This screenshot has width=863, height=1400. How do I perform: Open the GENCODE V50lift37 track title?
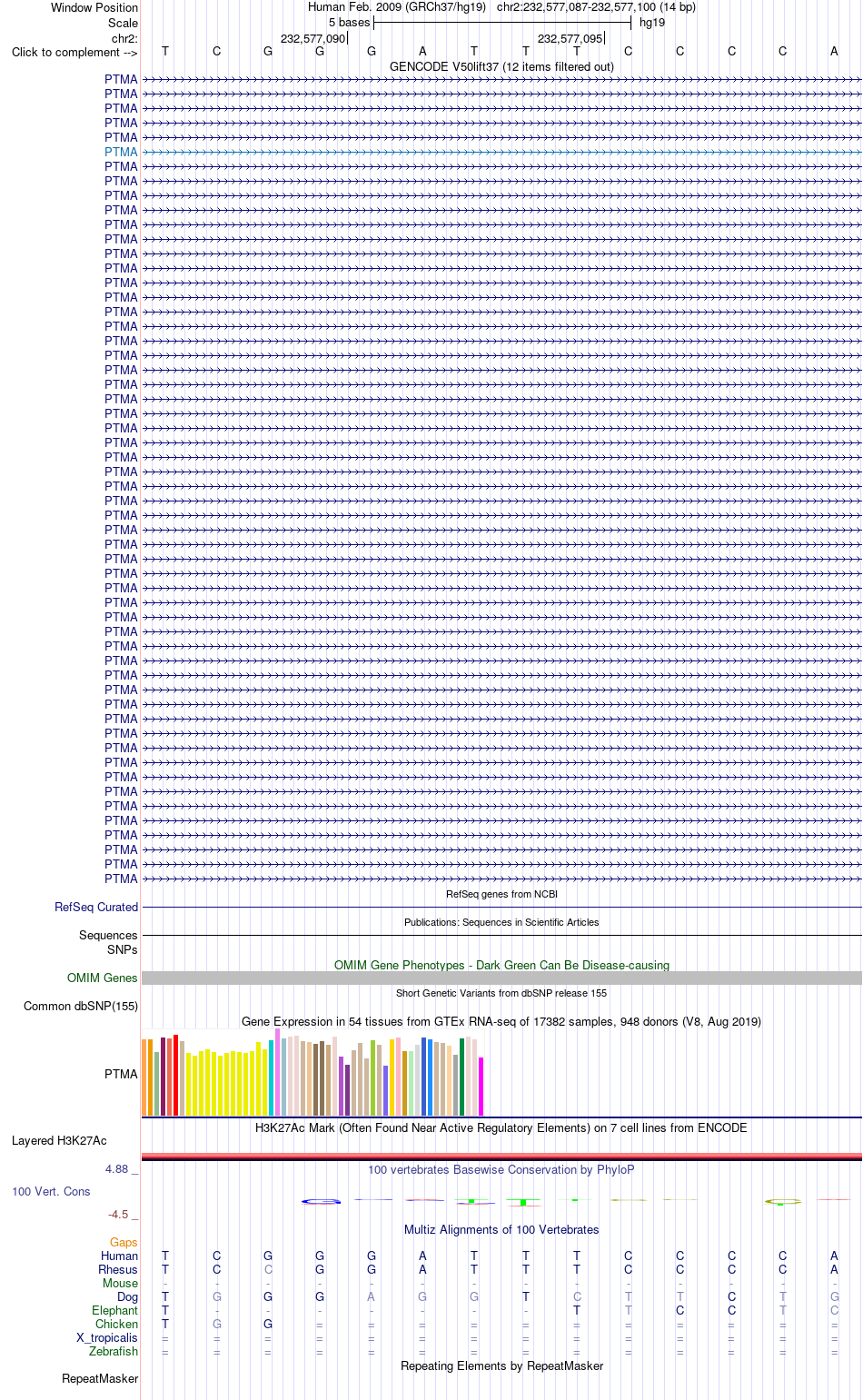(x=501, y=66)
